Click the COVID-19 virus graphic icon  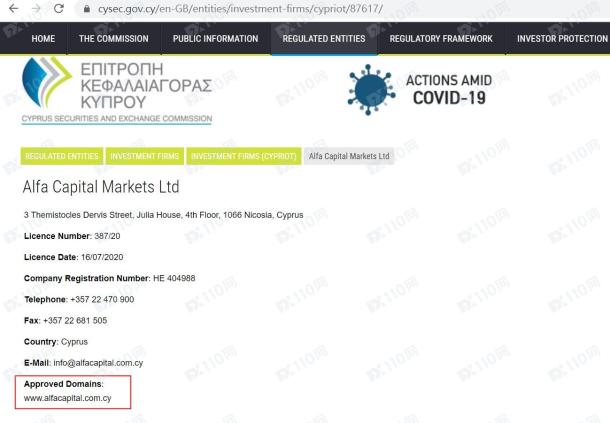point(371,90)
